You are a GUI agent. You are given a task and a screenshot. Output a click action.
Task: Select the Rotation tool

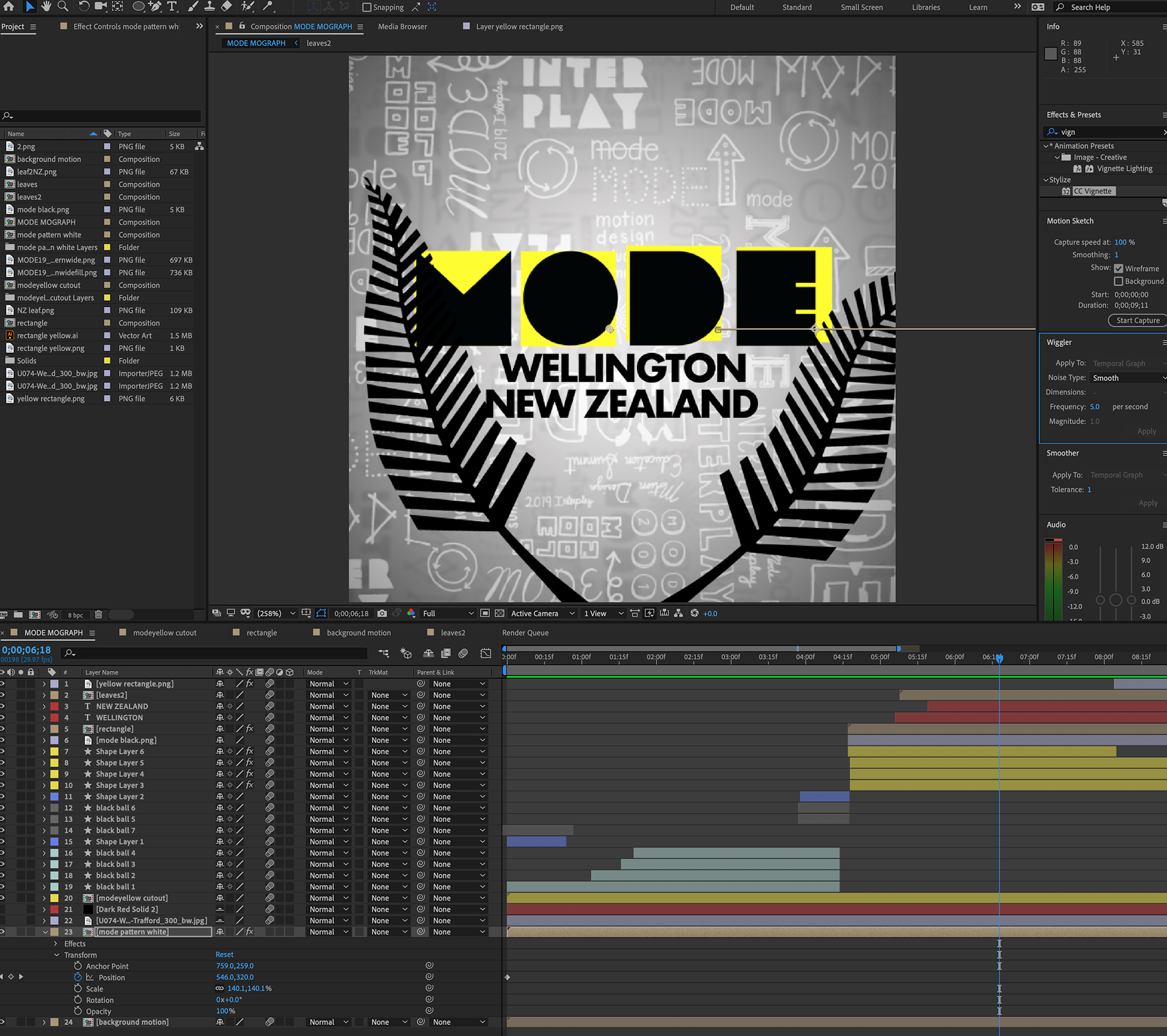point(84,7)
